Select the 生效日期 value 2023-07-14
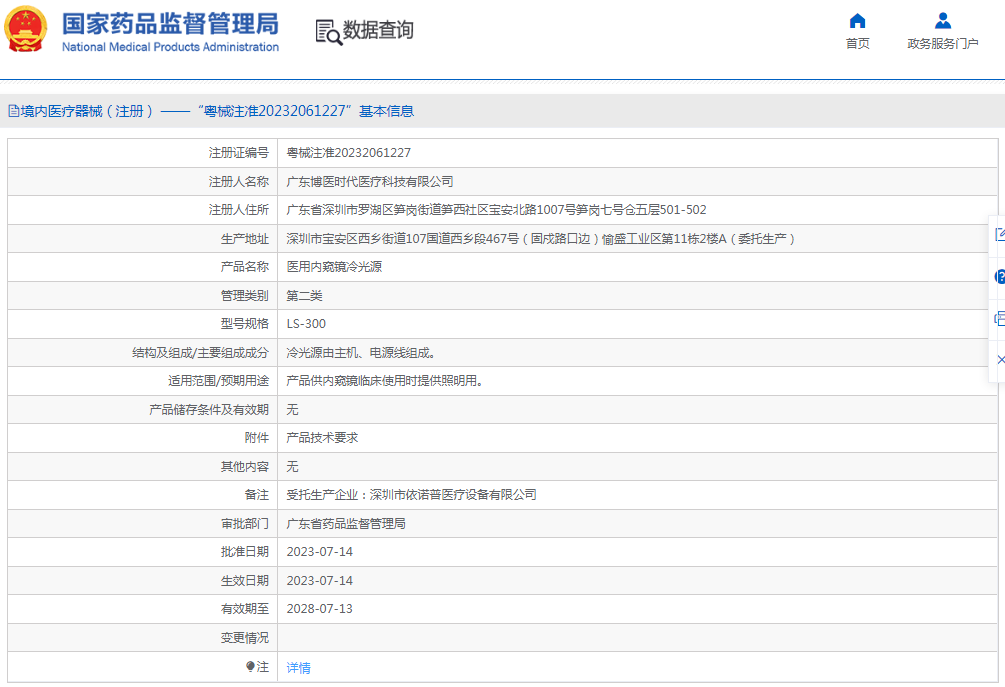 (319, 581)
